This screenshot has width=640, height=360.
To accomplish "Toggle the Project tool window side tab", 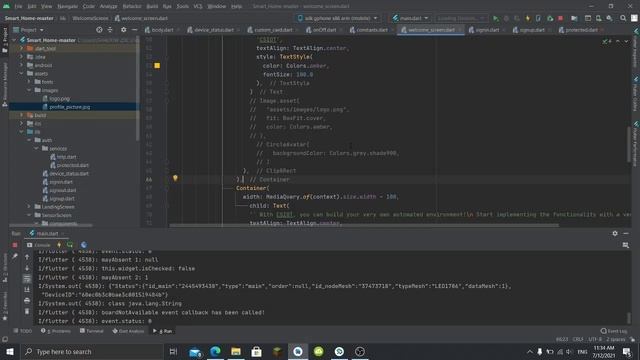I will pos(5,40).
